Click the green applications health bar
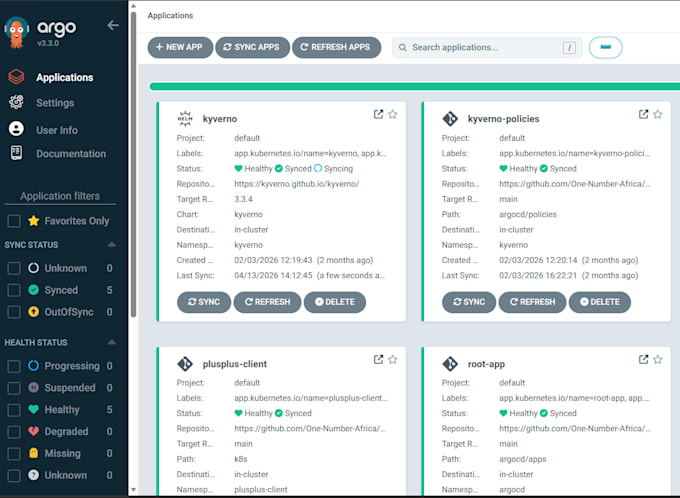Image resolution: width=680 pixels, height=498 pixels. point(415,86)
